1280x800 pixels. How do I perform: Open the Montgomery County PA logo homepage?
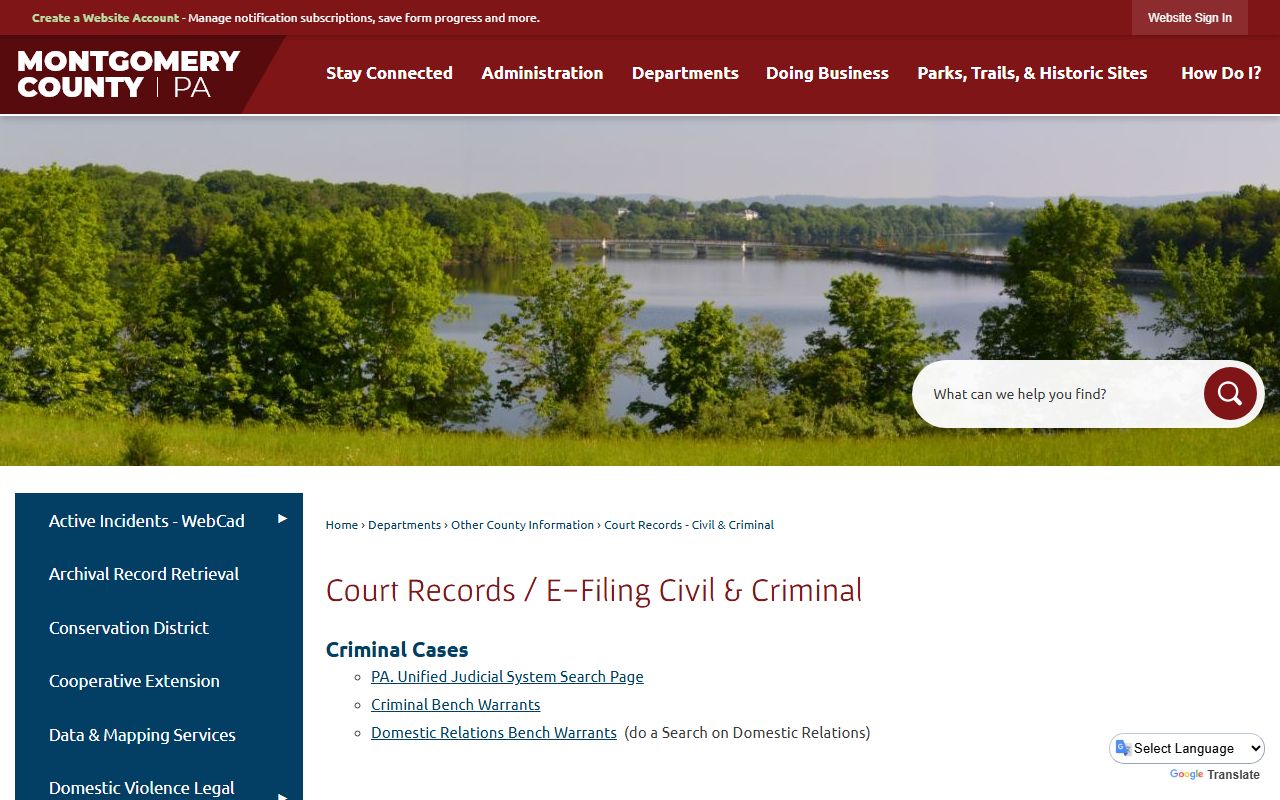(129, 74)
